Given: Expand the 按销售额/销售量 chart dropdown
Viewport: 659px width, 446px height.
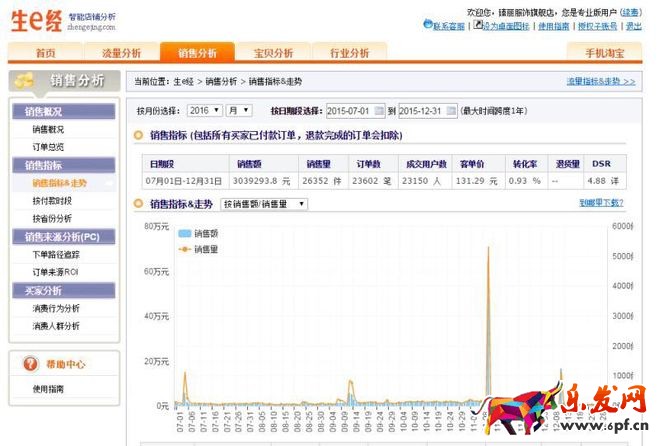Looking at the screenshot, I should click(x=264, y=204).
